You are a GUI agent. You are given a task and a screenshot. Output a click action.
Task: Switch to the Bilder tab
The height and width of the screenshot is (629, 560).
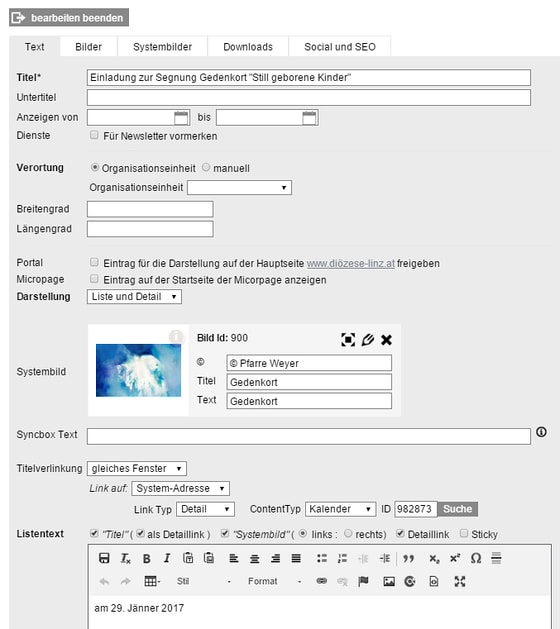tap(89, 47)
